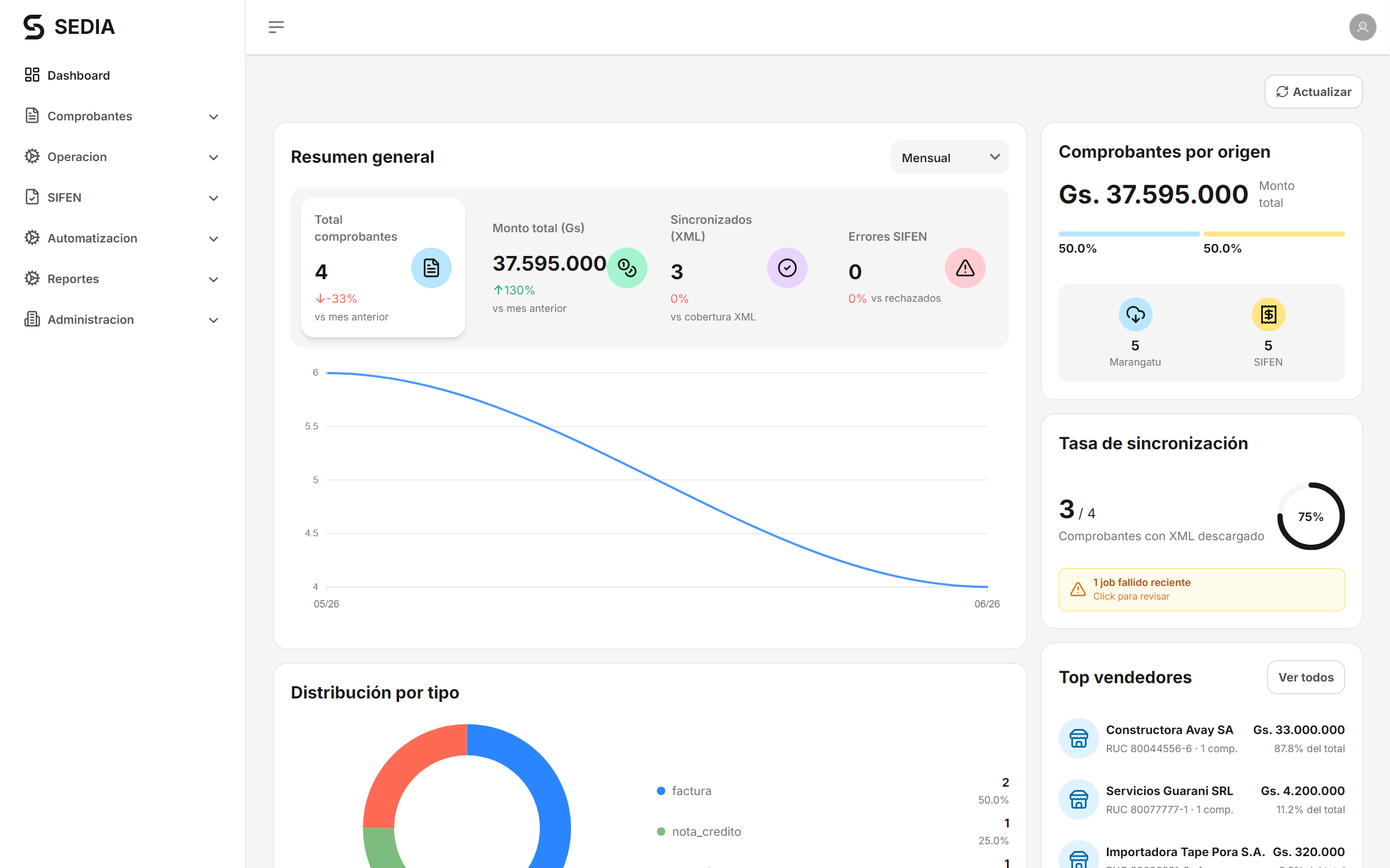
Task: Expand the Automatizacion menu chevron
Action: coord(214,239)
